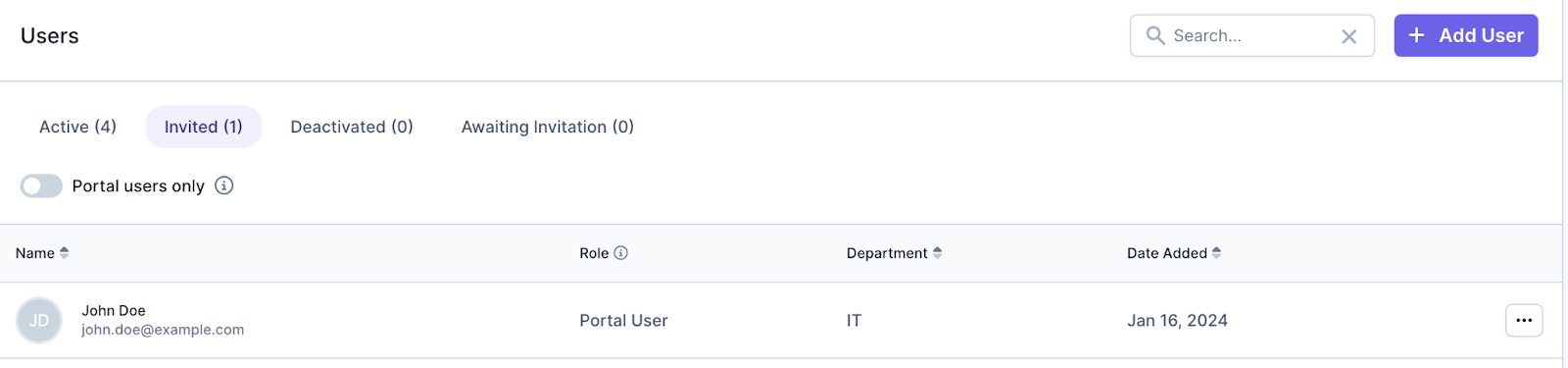
Task: Sort by Department column arrows
Action: [938, 253]
